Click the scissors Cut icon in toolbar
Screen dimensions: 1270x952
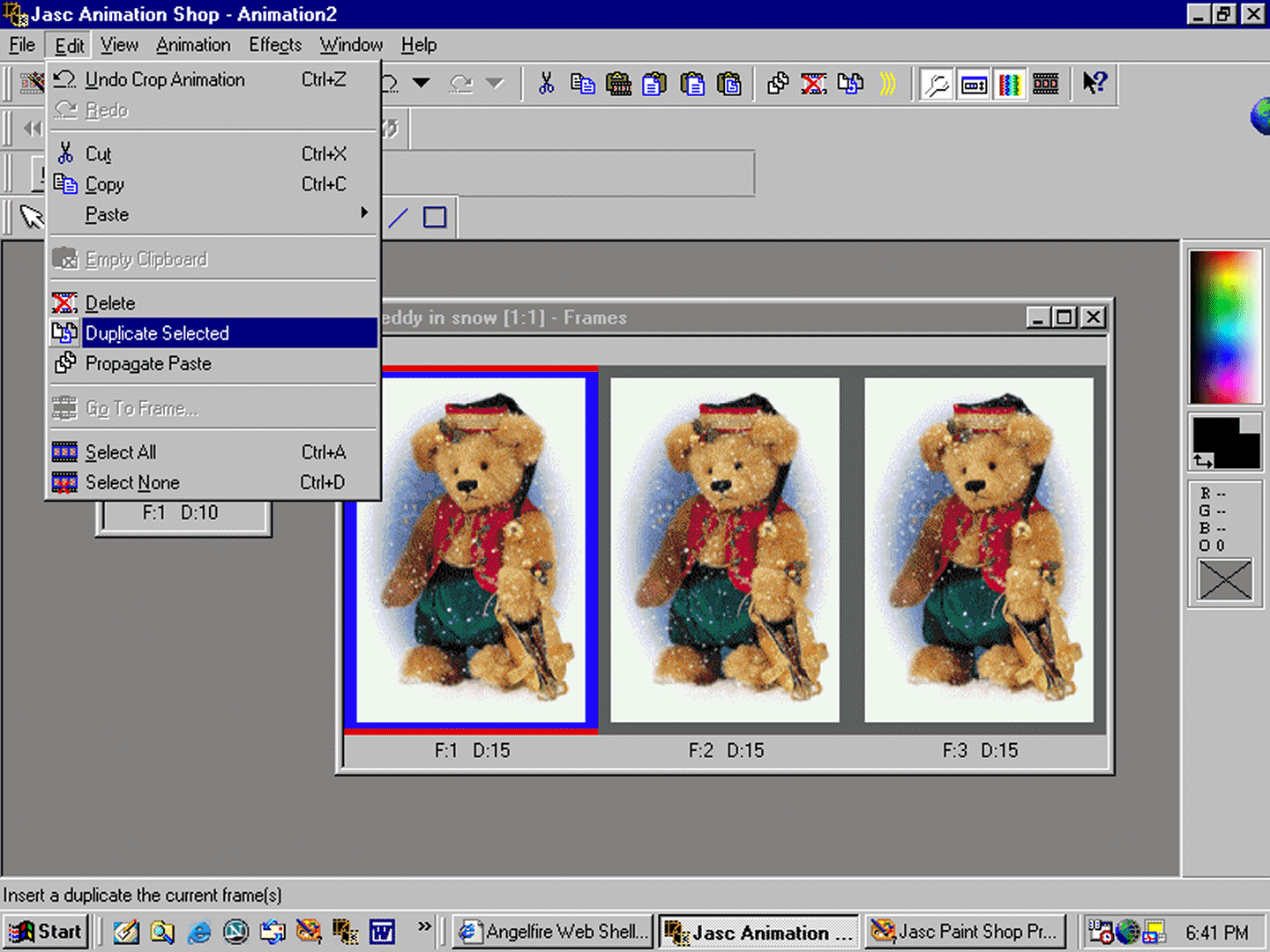click(546, 84)
